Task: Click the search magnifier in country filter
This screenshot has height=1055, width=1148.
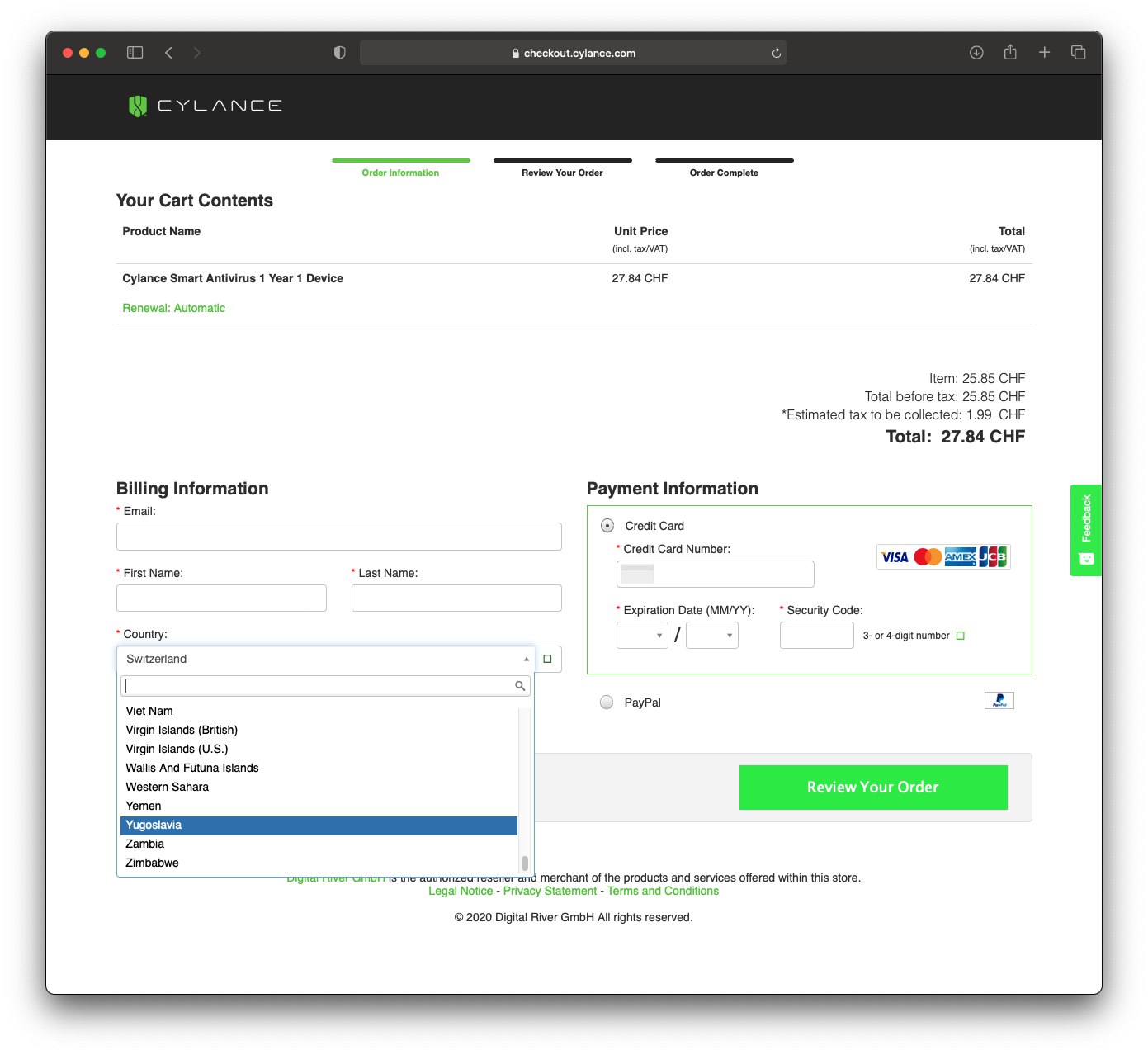Action: [x=520, y=686]
